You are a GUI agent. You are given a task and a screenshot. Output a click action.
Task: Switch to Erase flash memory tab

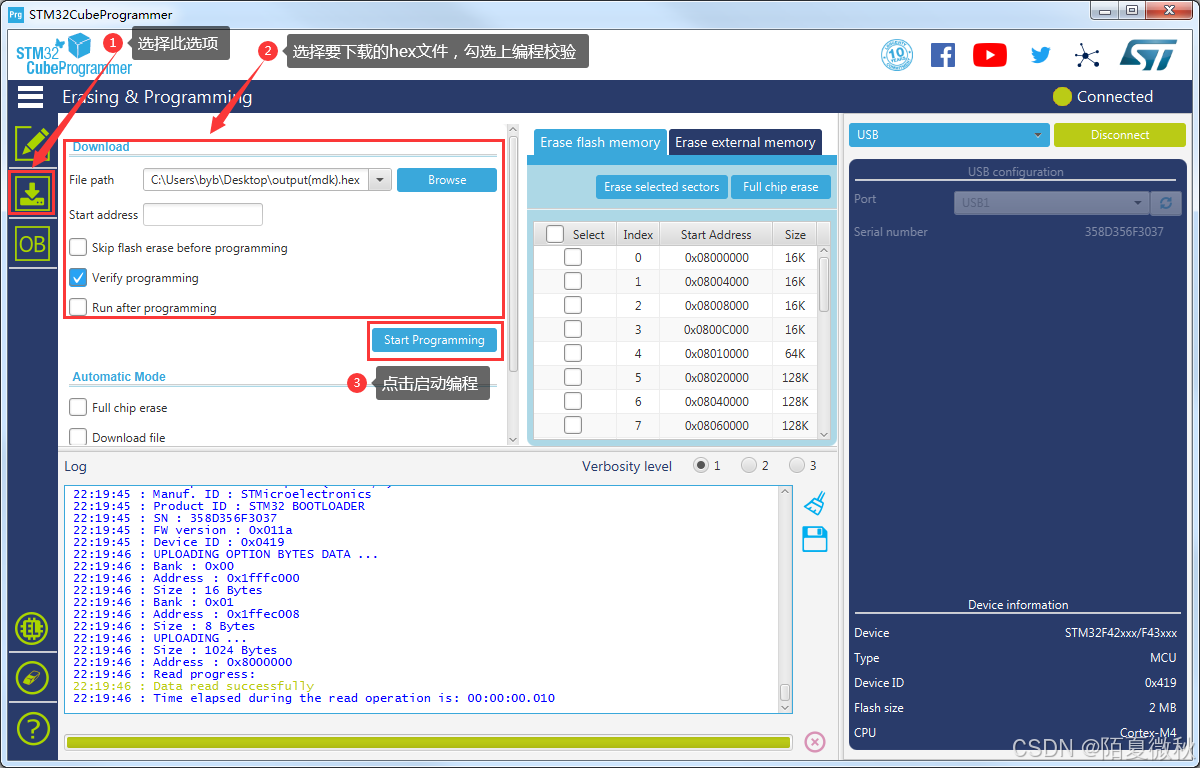tap(600, 142)
